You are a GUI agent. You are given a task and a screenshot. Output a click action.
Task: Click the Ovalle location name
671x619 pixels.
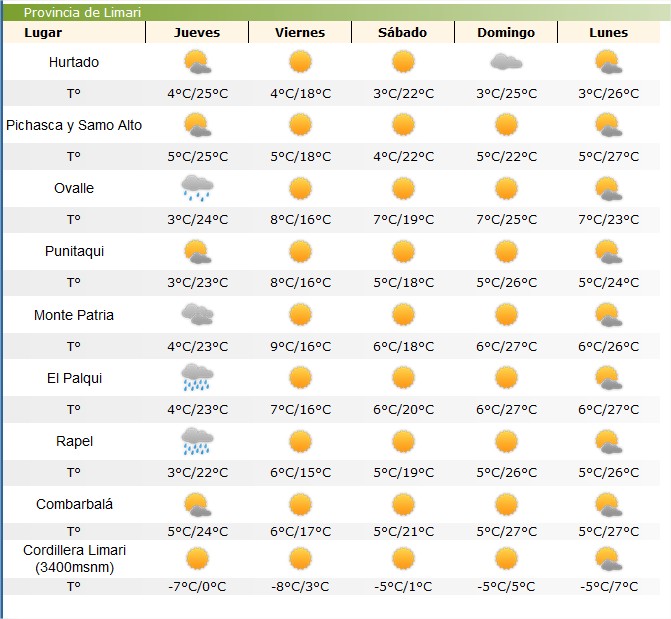click(x=74, y=188)
